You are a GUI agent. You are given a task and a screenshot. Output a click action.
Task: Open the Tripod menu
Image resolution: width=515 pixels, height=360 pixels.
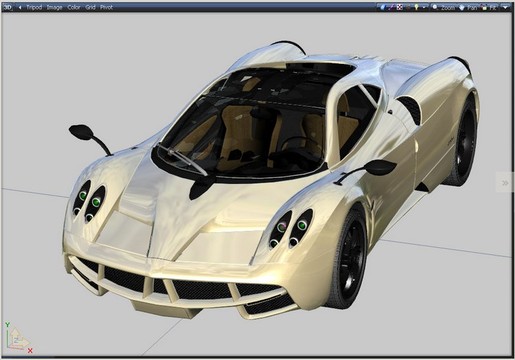click(x=34, y=7)
